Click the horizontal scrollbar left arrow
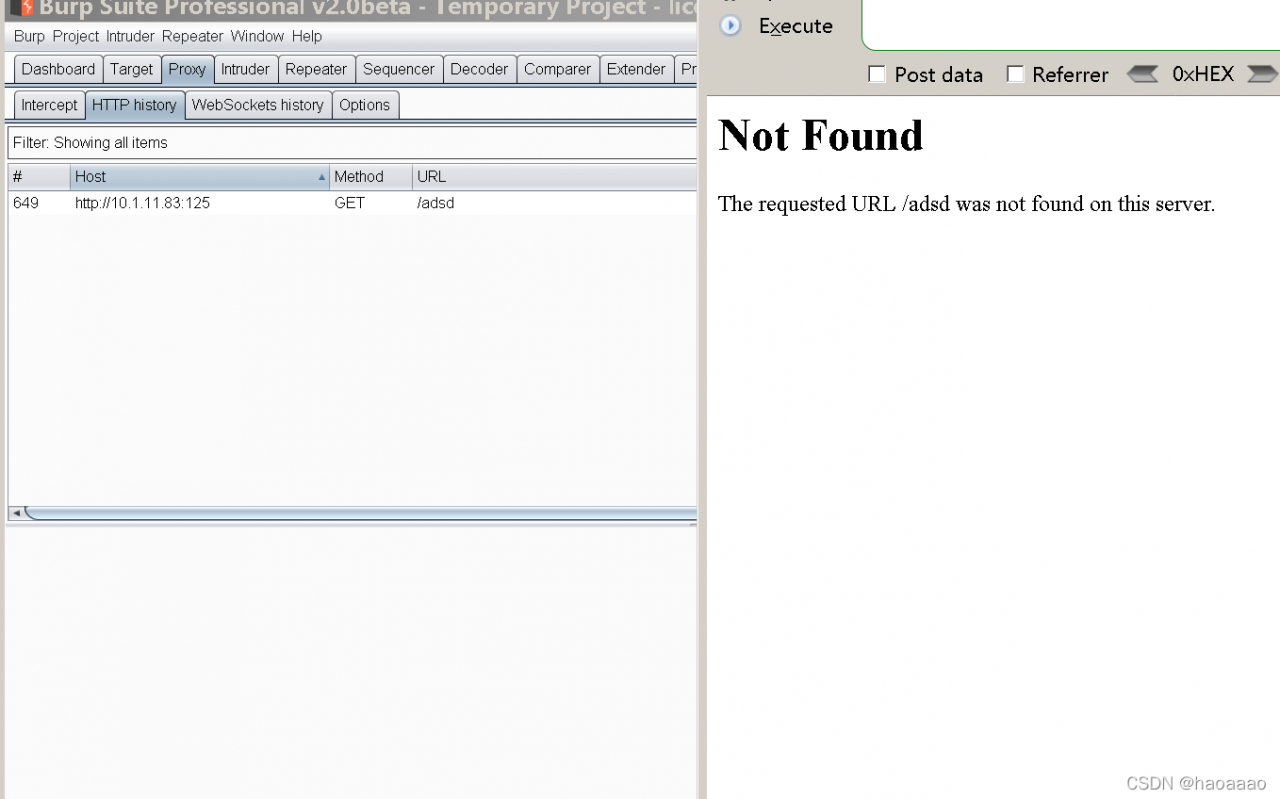Image resolution: width=1280 pixels, height=799 pixels. [16, 513]
